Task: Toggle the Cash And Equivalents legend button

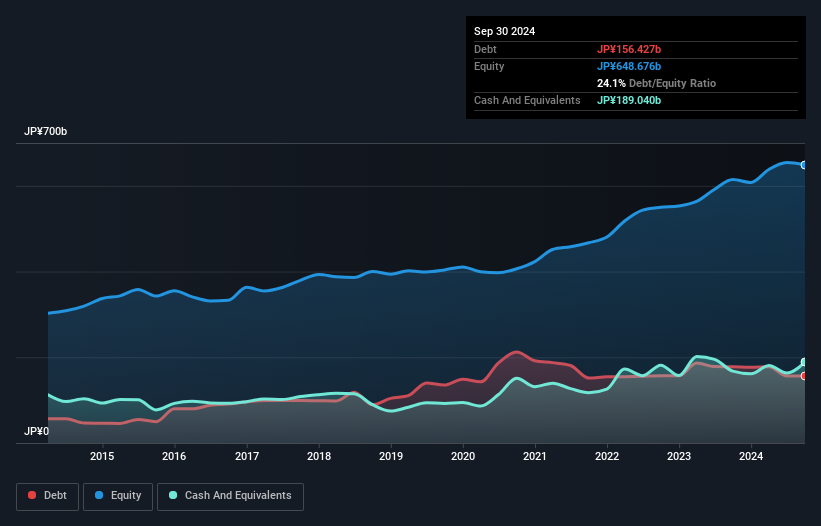Action: [230, 496]
